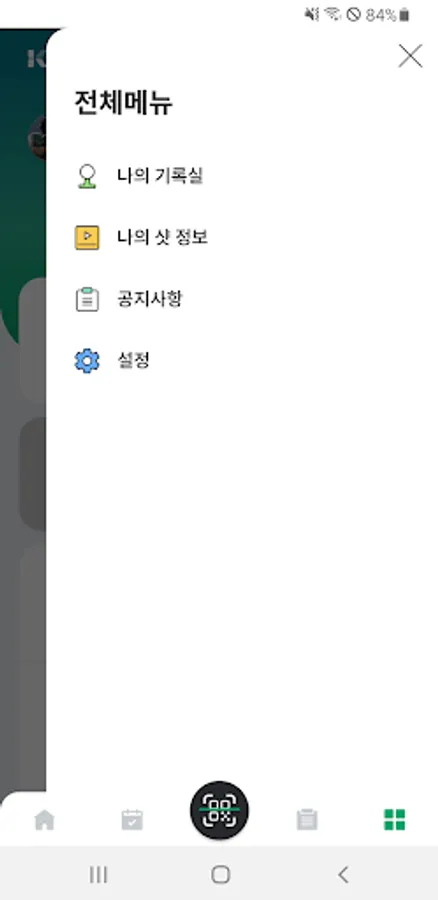Open the 공지사항 notices entry
The height and width of the screenshot is (900, 438).
point(149,299)
